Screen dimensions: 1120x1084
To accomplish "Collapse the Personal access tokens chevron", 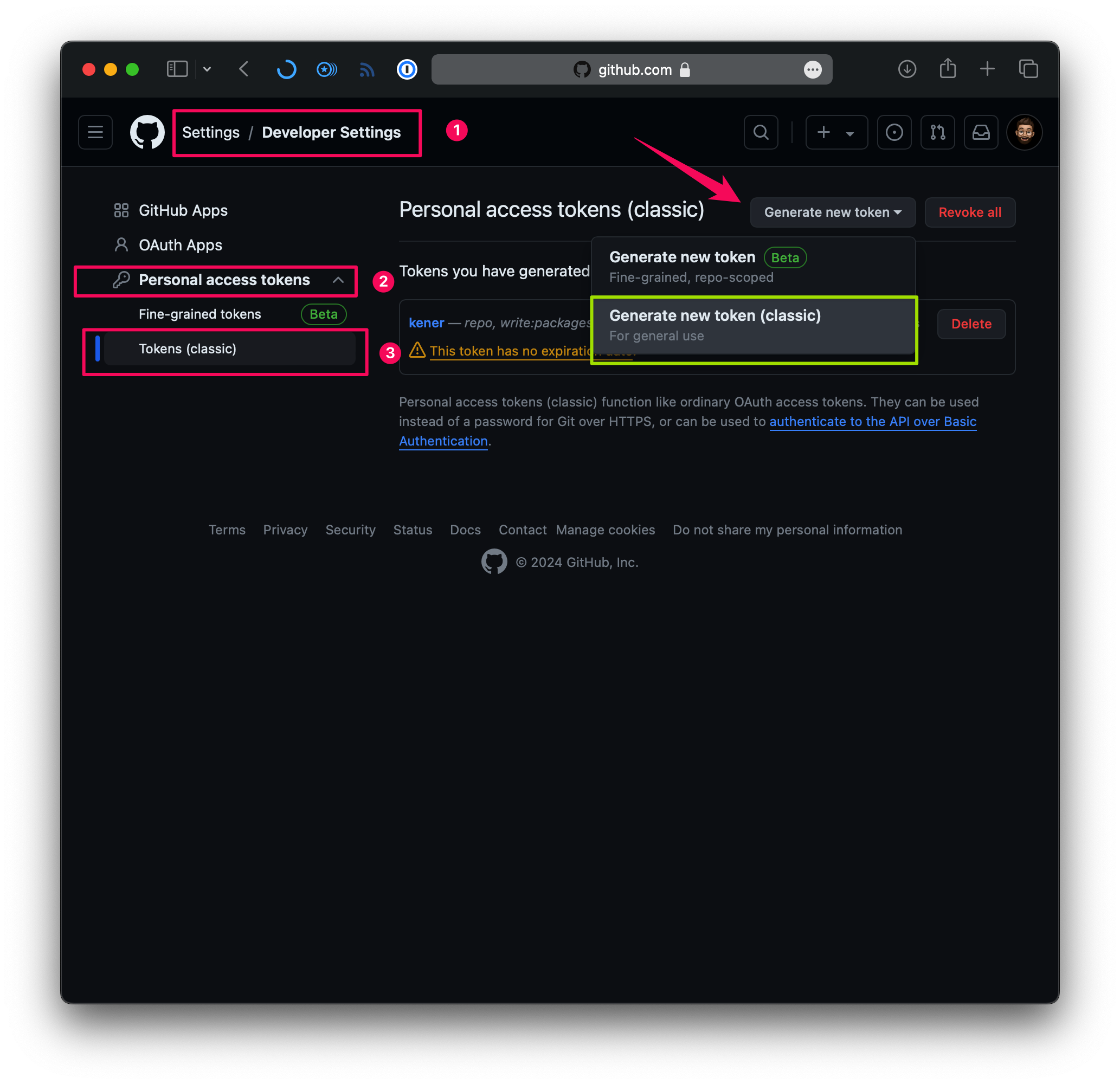I will [x=338, y=280].
